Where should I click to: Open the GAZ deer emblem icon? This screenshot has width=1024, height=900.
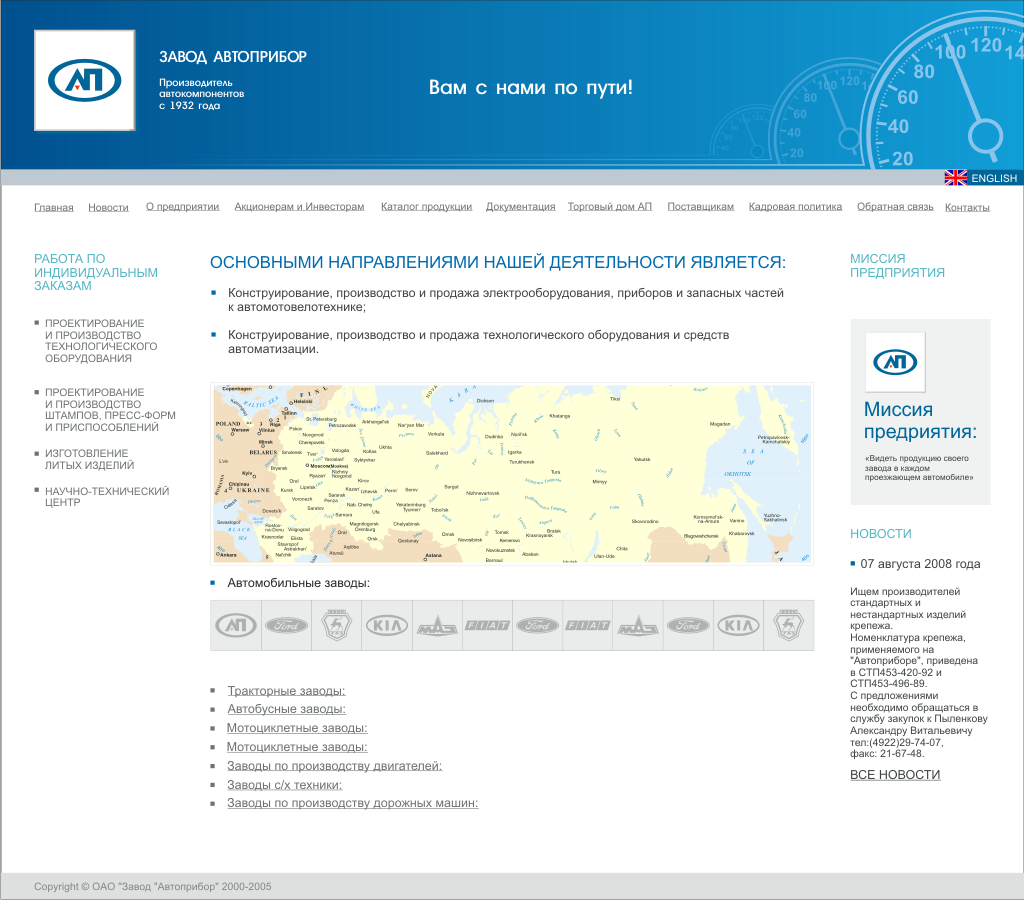click(x=336, y=624)
